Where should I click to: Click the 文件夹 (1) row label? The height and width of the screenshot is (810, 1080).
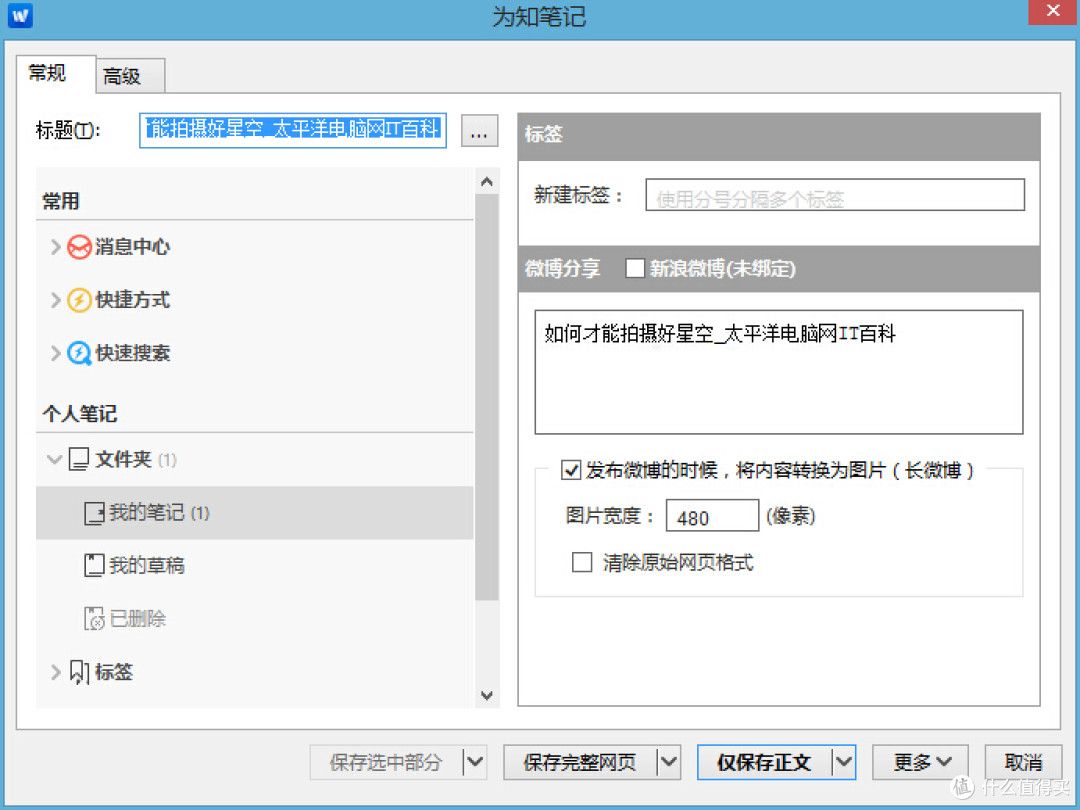136,459
